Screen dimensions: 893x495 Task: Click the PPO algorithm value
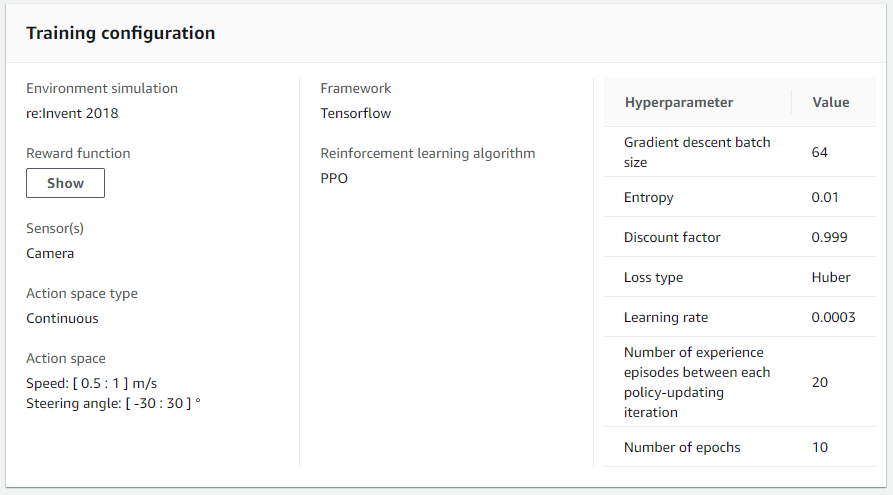click(x=334, y=178)
